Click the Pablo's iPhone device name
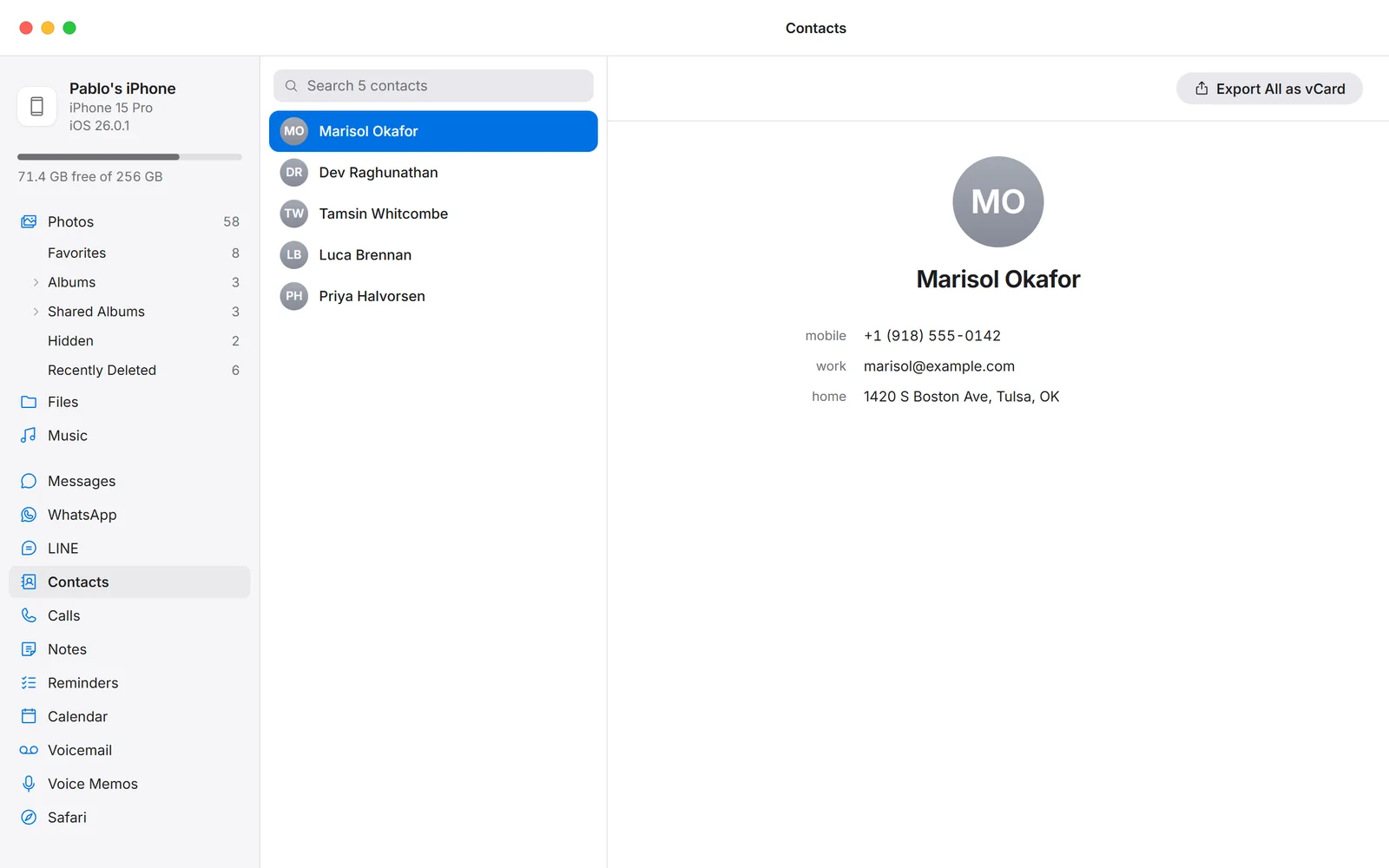 [122, 89]
